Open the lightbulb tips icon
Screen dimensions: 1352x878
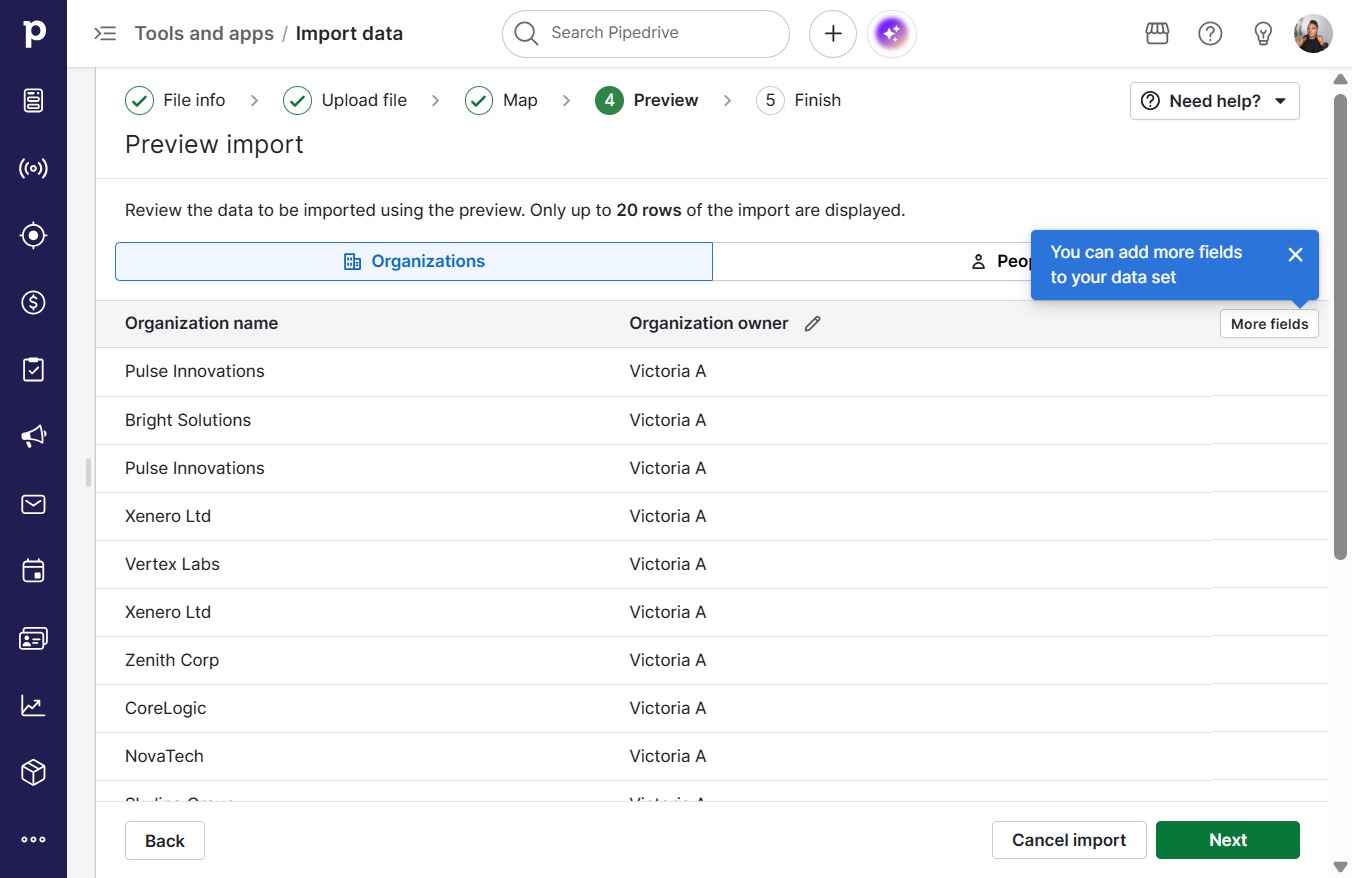coord(1263,34)
